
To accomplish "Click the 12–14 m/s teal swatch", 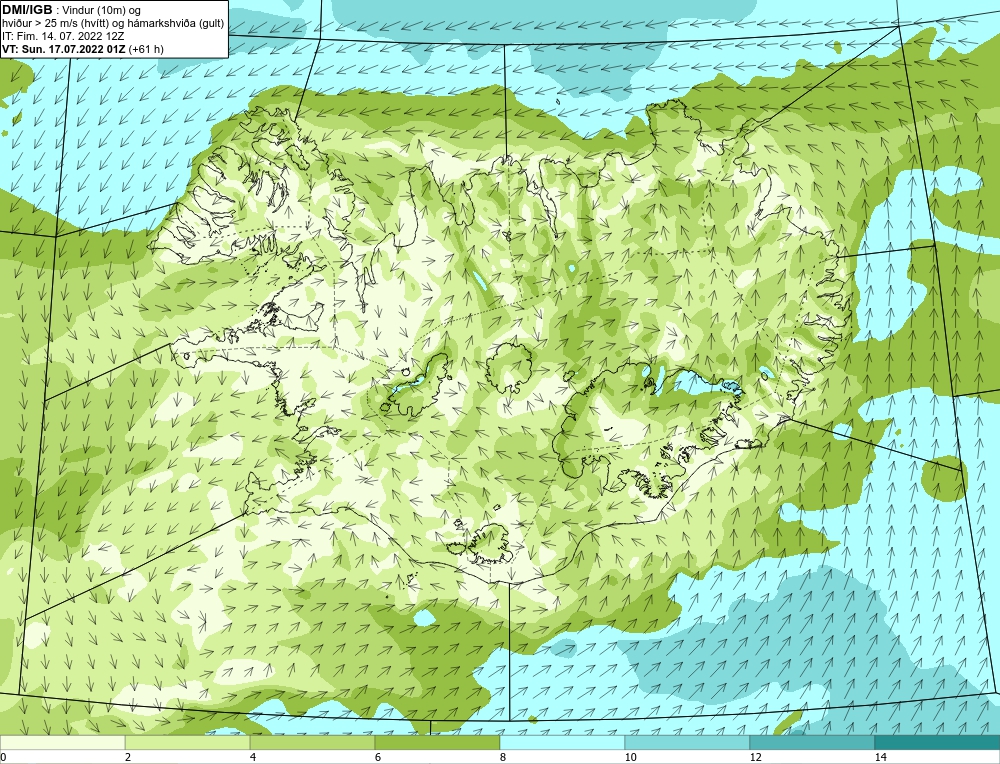I will [x=812, y=742].
